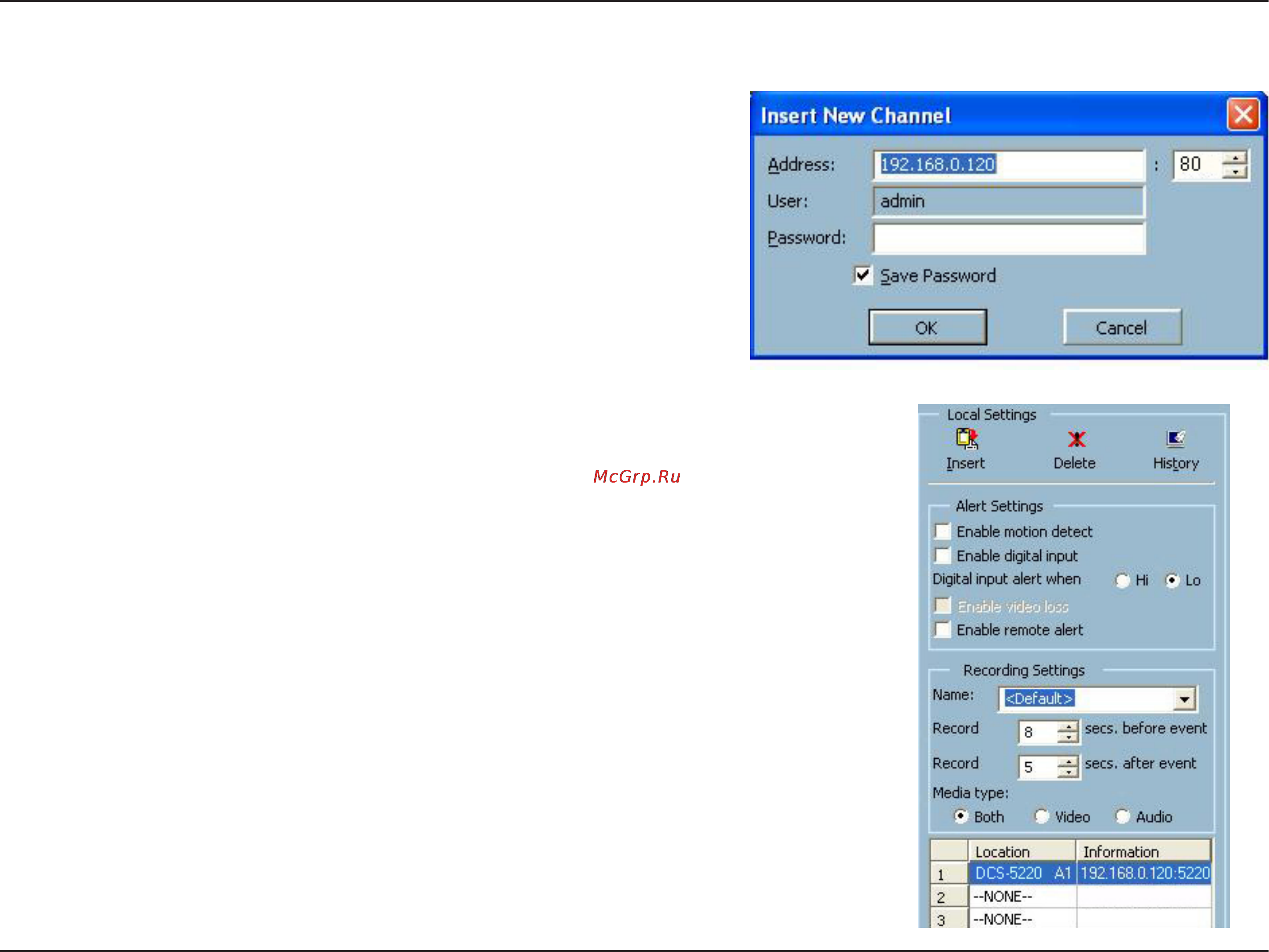The height and width of the screenshot is (952, 1269).
Task: Increase the port number 80 spinner
Action: click(x=1235, y=158)
